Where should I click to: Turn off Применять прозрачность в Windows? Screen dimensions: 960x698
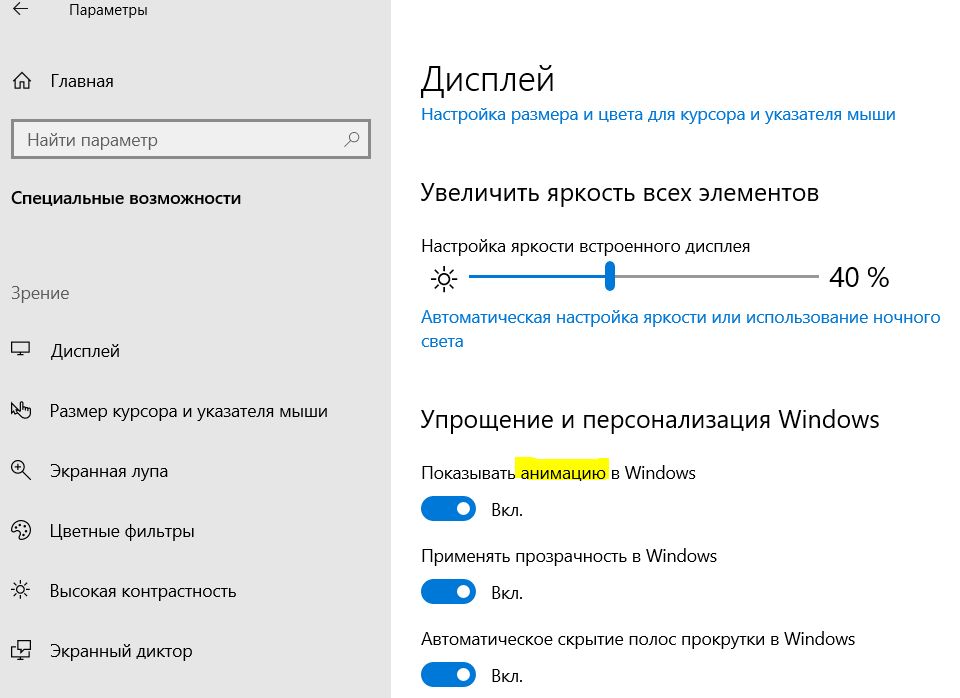449,593
